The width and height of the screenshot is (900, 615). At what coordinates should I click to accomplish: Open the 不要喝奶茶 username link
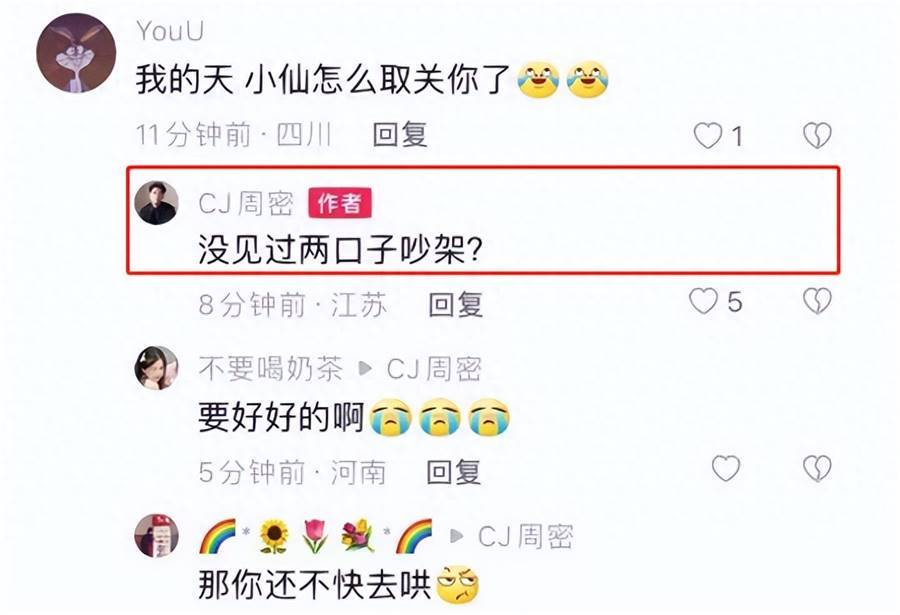click(271, 368)
